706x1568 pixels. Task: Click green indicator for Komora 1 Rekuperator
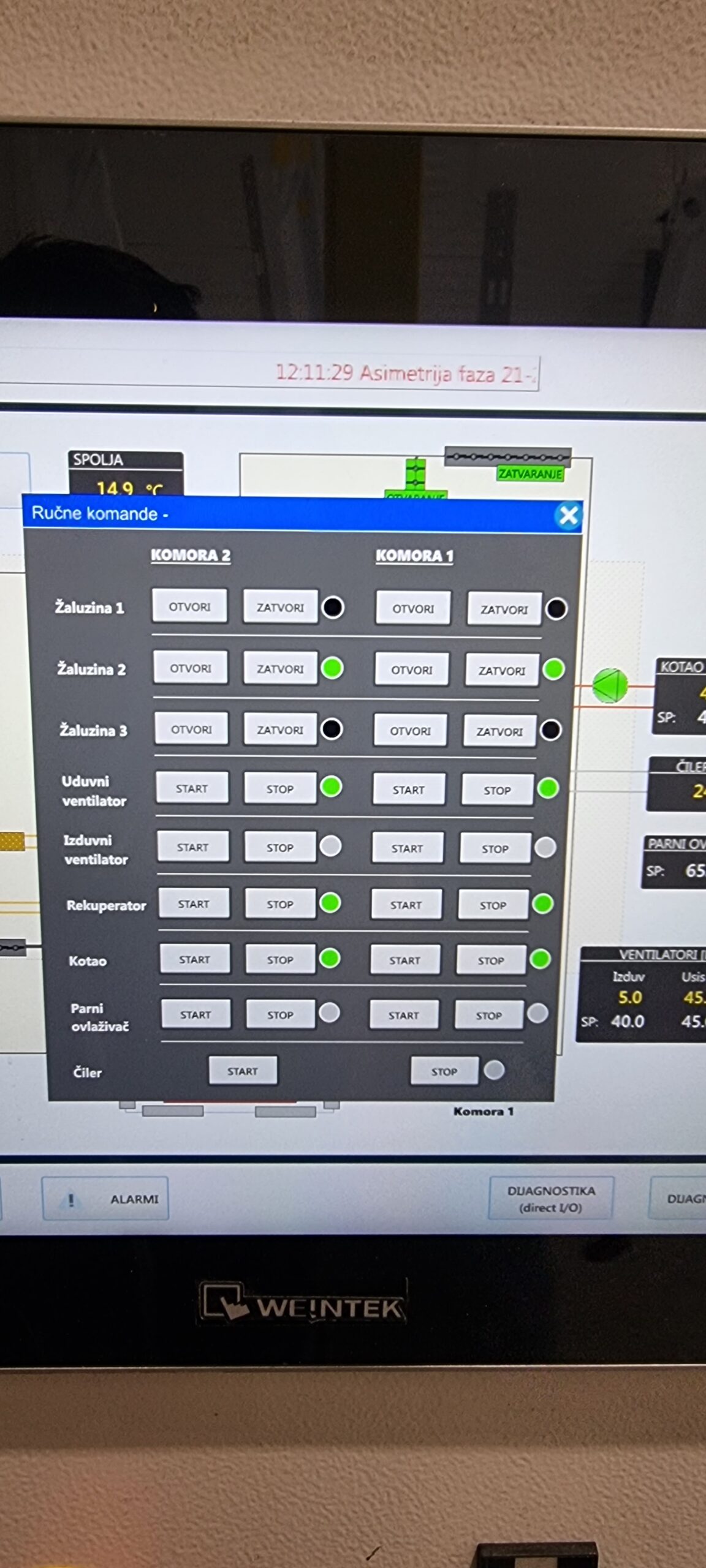point(543,903)
